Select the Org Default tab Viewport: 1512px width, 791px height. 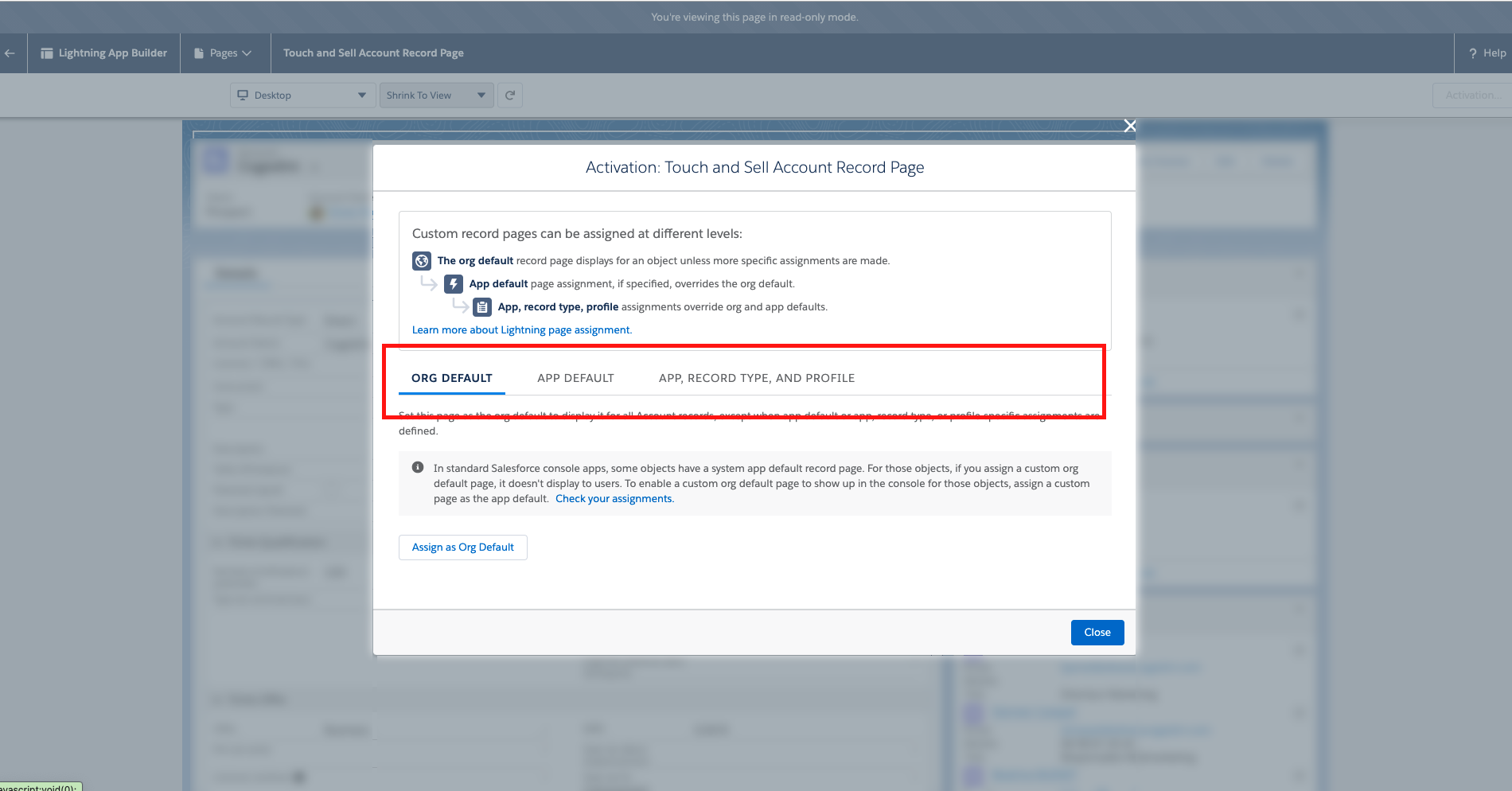click(x=452, y=378)
